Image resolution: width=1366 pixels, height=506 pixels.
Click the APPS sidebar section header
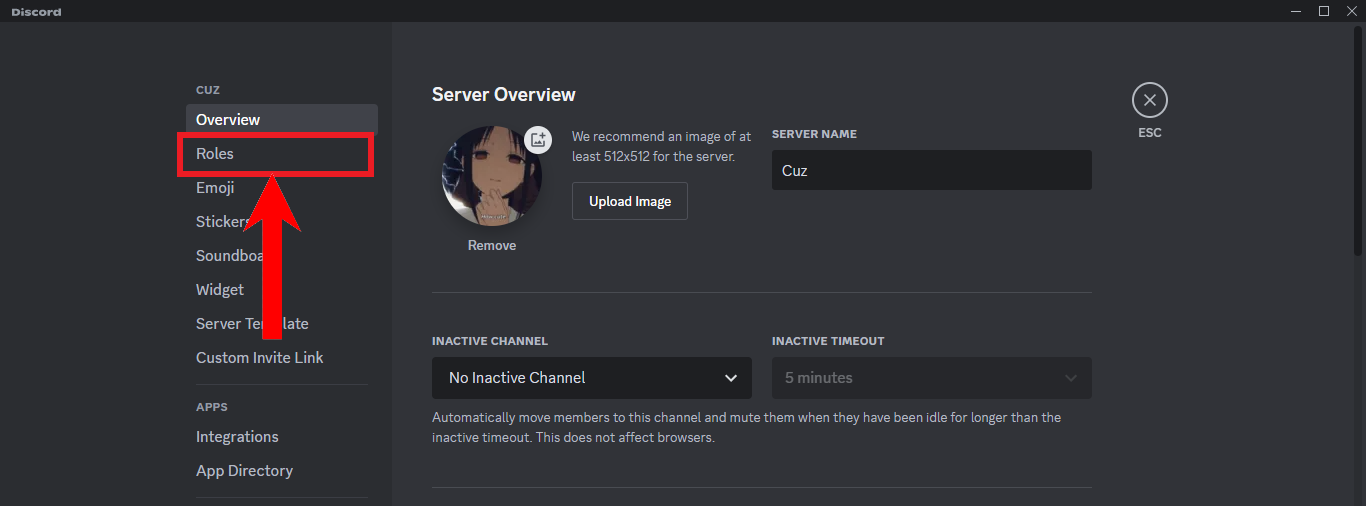(x=212, y=407)
